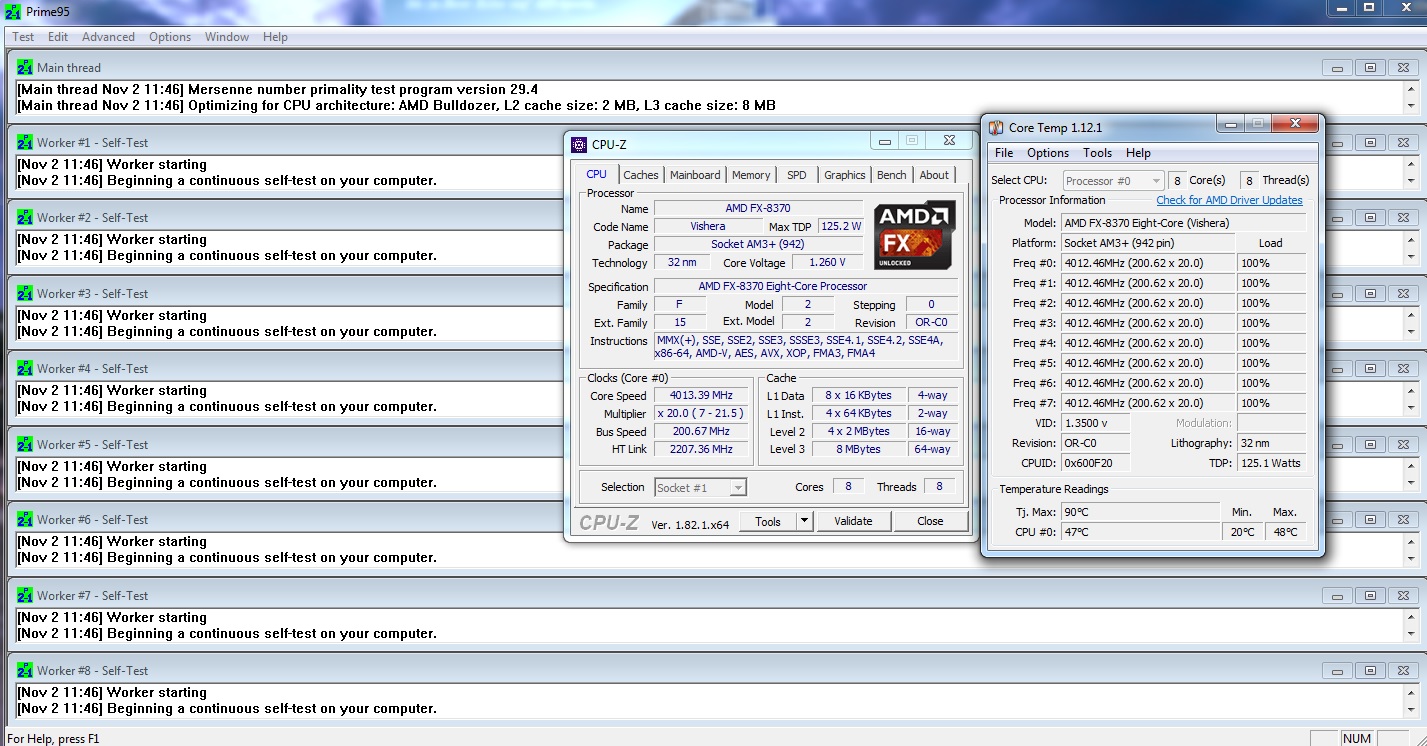Open the Edit menu in Prime95
The height and width of the screenshot is (746, 1427).
coord(58,37)
